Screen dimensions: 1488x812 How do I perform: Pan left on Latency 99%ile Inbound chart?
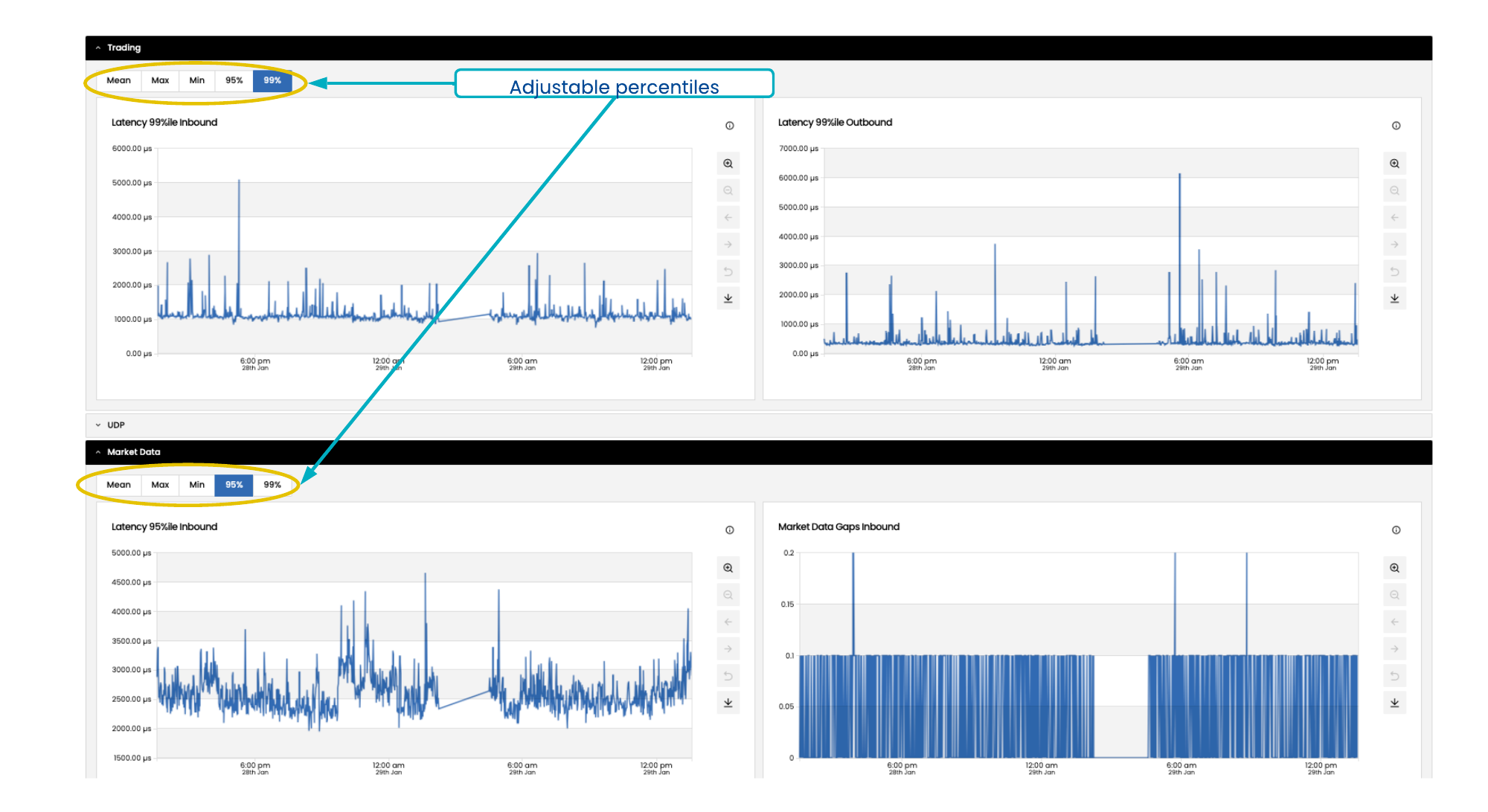pos(728,218)
